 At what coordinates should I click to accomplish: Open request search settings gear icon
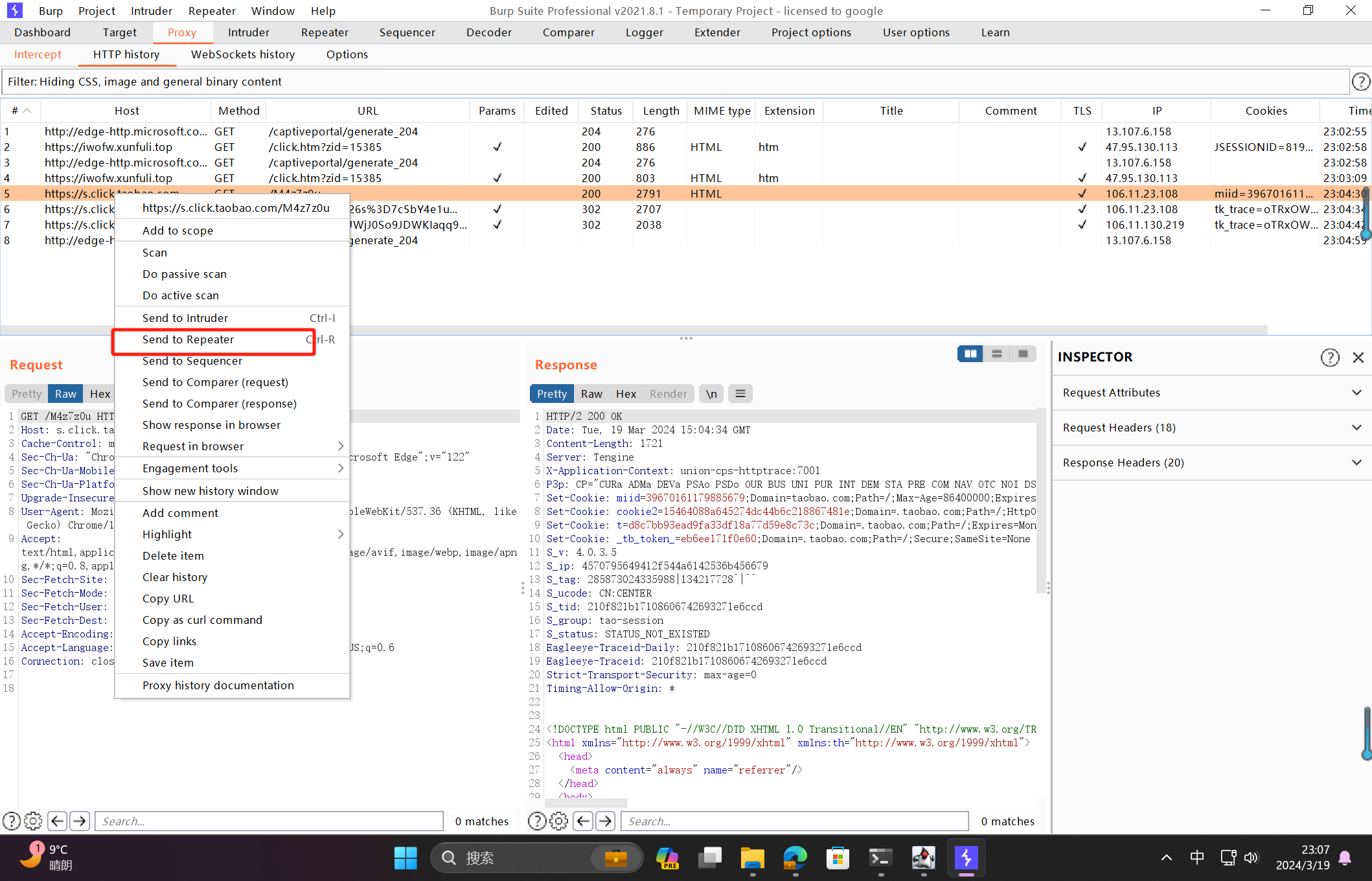tap(33, 821)
